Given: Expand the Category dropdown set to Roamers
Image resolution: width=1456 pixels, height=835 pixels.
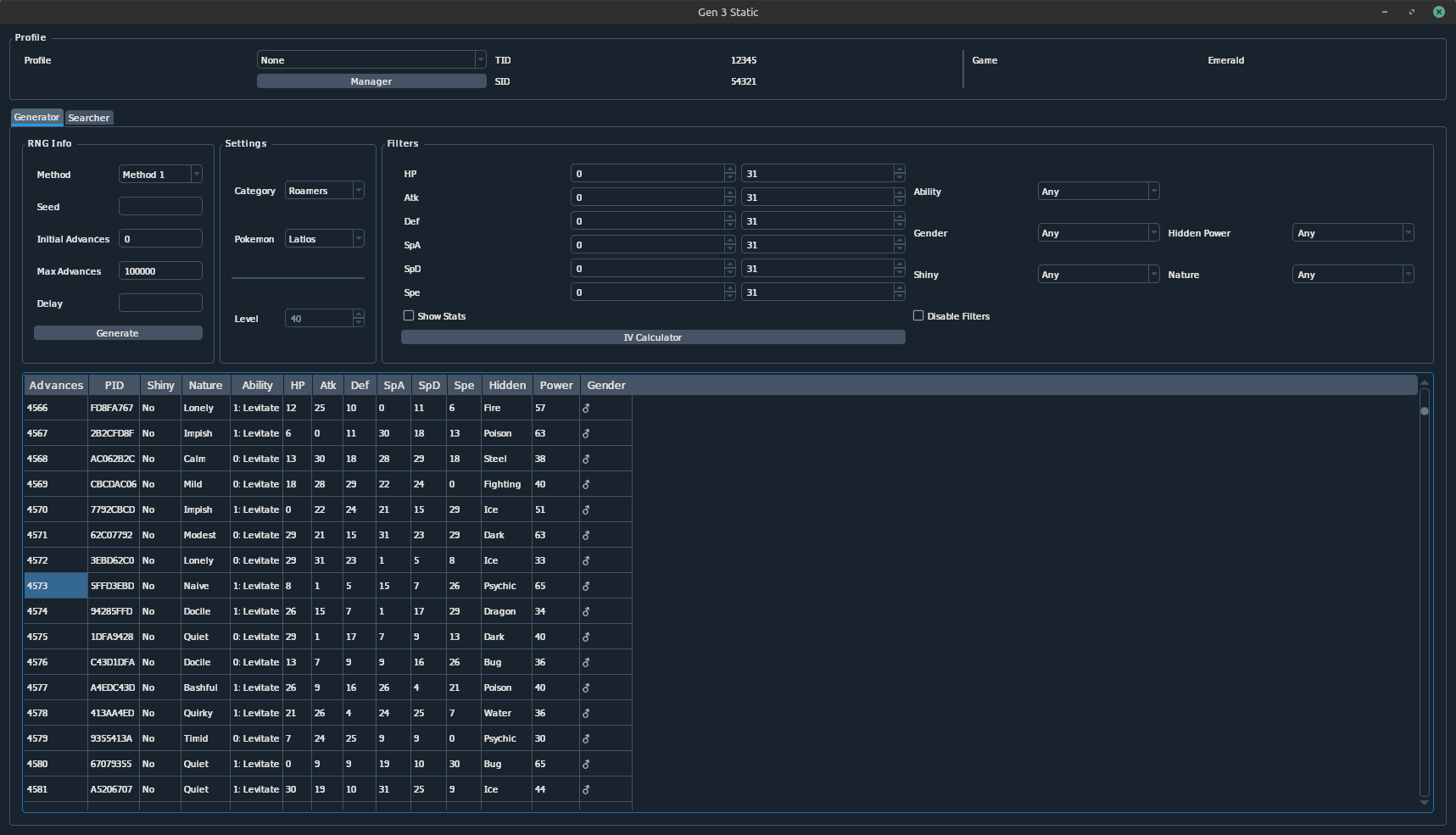Looking at the screenshot, I should [x=325, y=190].
